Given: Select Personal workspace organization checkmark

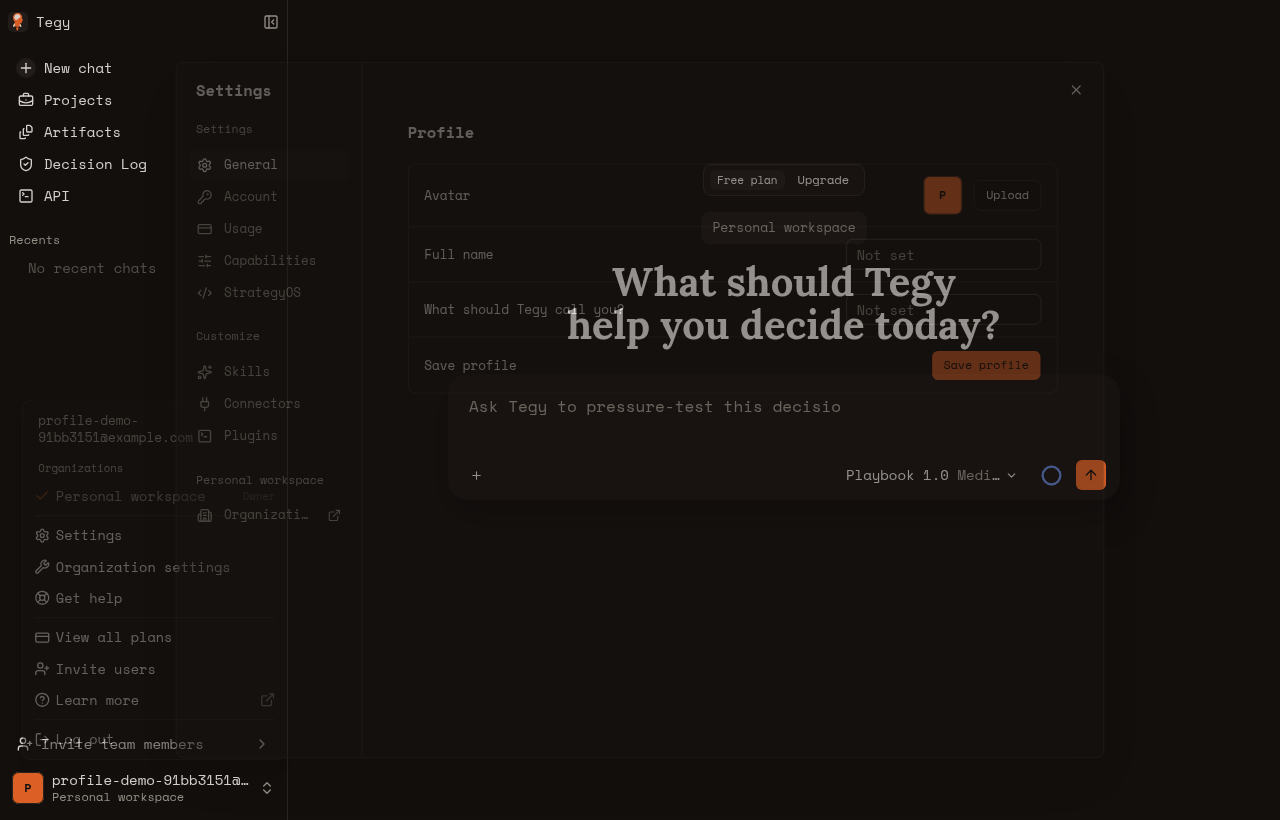Looking at the screenshot, I should pyautogui.click(x=42, y=496).
